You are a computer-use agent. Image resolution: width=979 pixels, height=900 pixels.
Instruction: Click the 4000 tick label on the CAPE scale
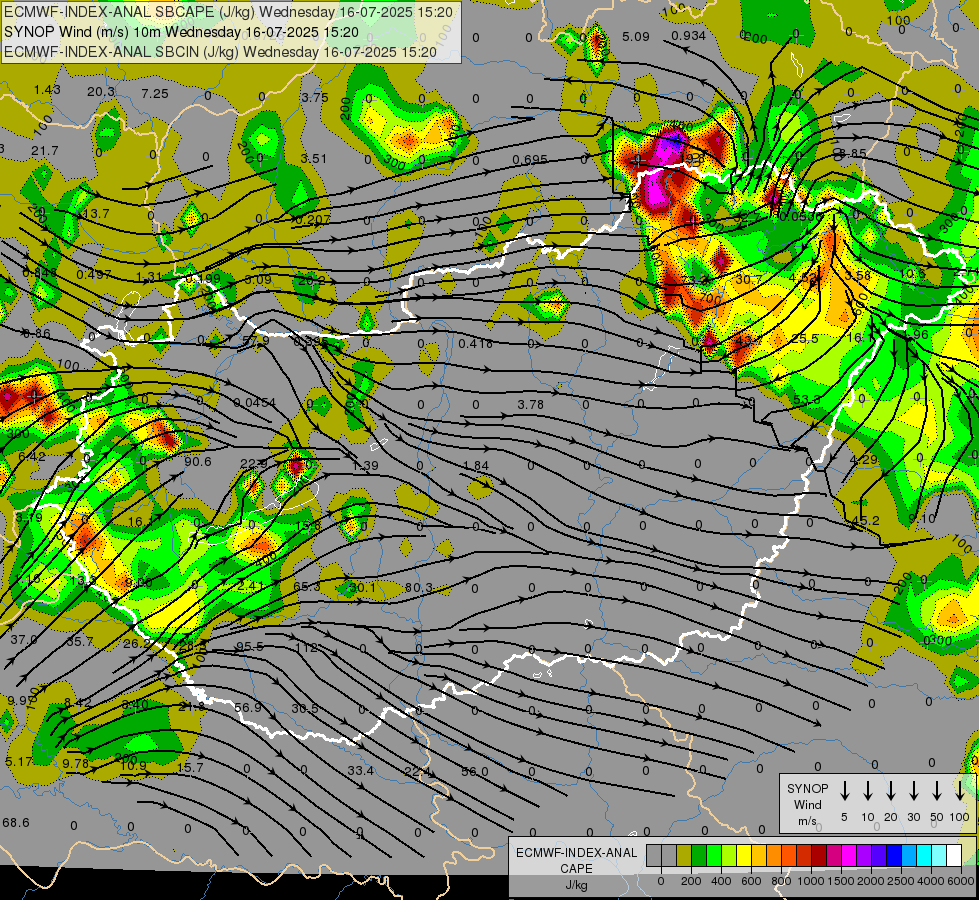[931, 881]
